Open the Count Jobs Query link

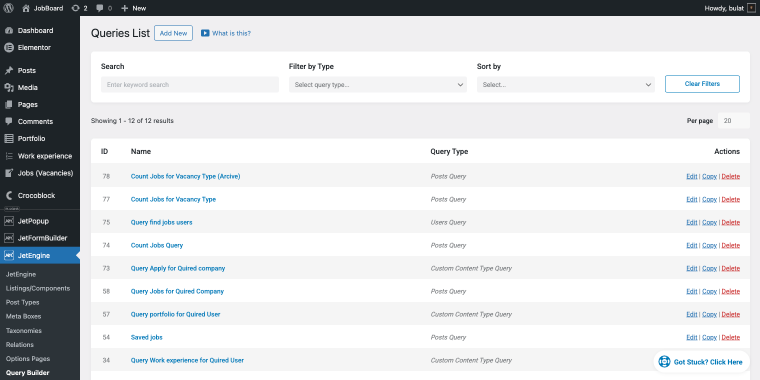tap(157, 245)
